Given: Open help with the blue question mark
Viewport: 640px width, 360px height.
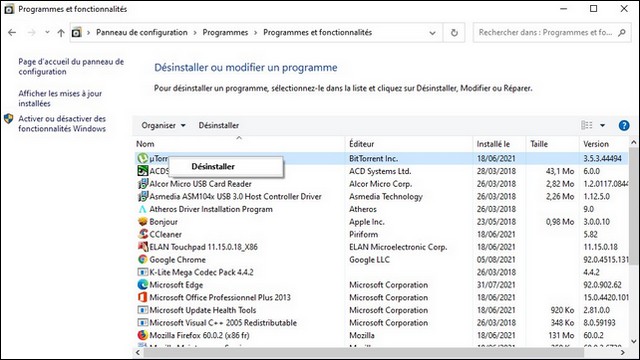Looking at the screenshot, I should [x=624, y=125].
